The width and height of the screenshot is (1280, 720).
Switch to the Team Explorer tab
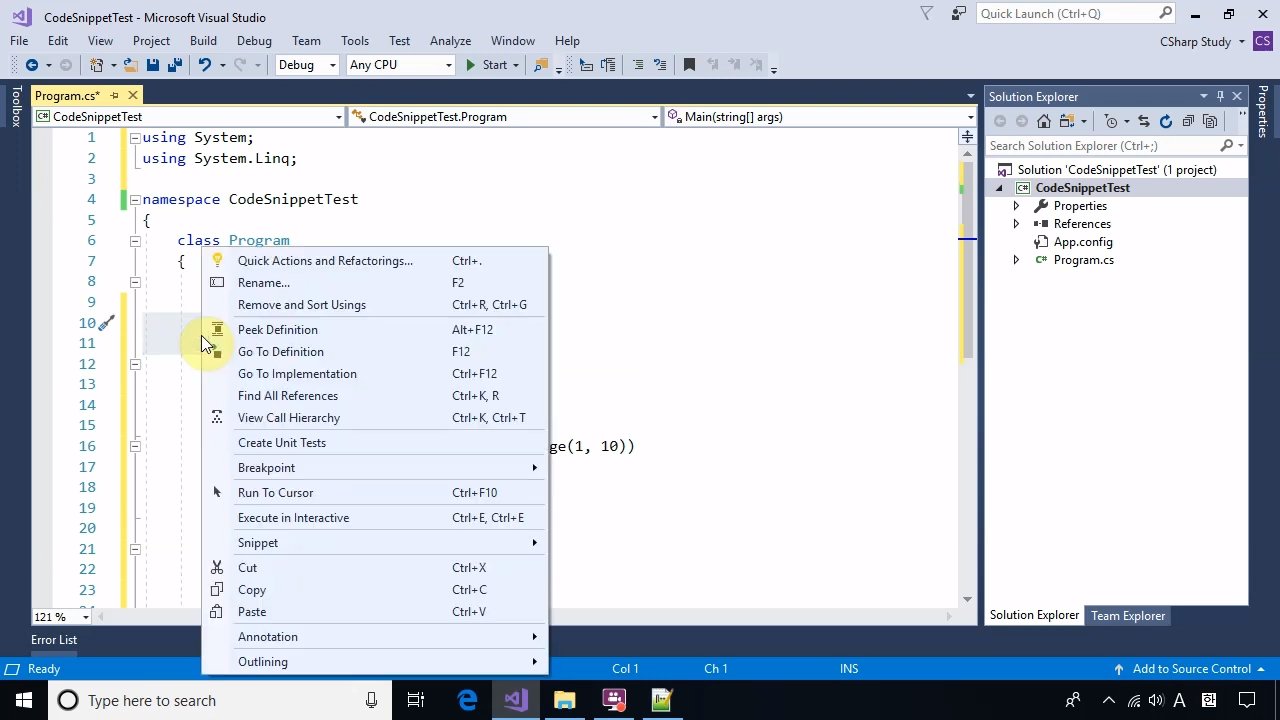point(1128,616)
